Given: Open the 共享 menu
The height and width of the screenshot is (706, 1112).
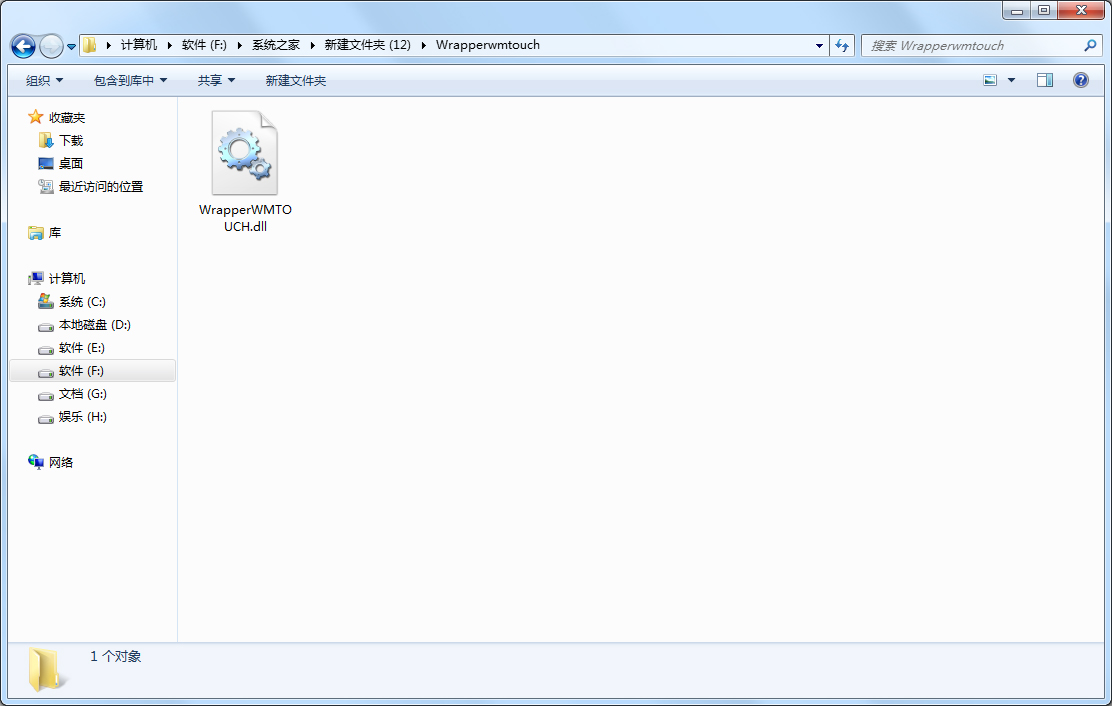Looking at the screenshot, I should (216, 80).
